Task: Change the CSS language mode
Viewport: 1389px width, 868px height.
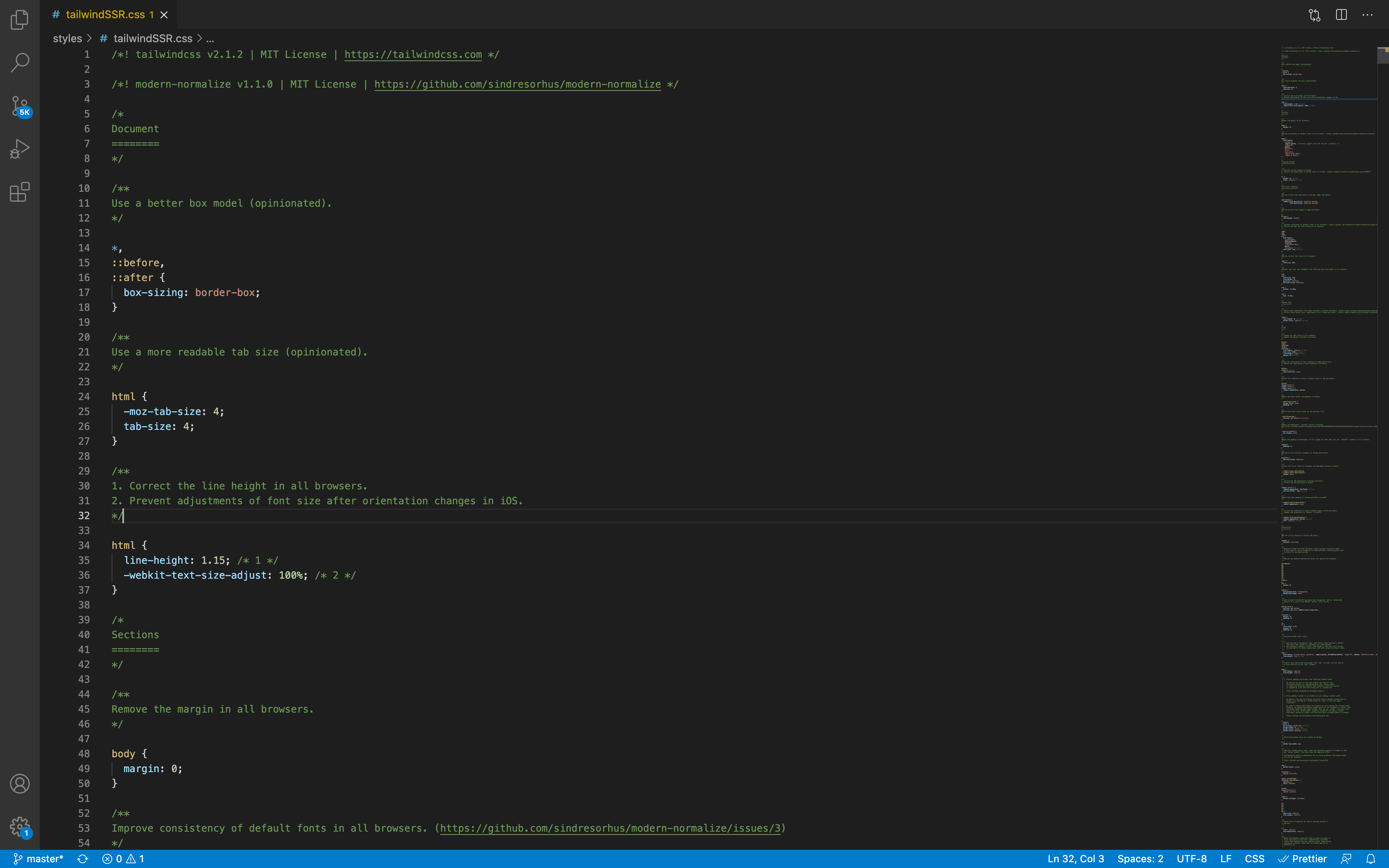Action: [1254, 859]
